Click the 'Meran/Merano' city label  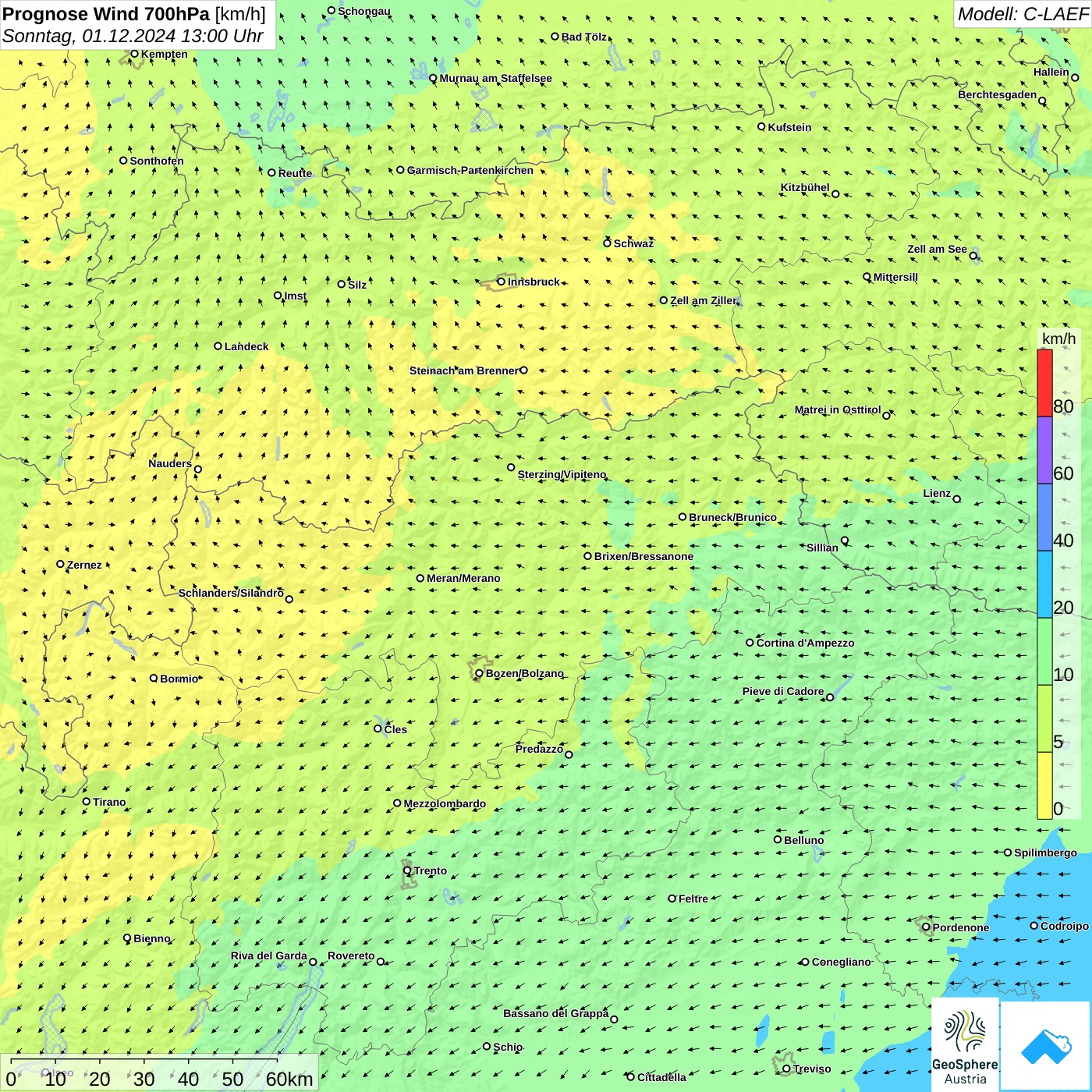464,578
